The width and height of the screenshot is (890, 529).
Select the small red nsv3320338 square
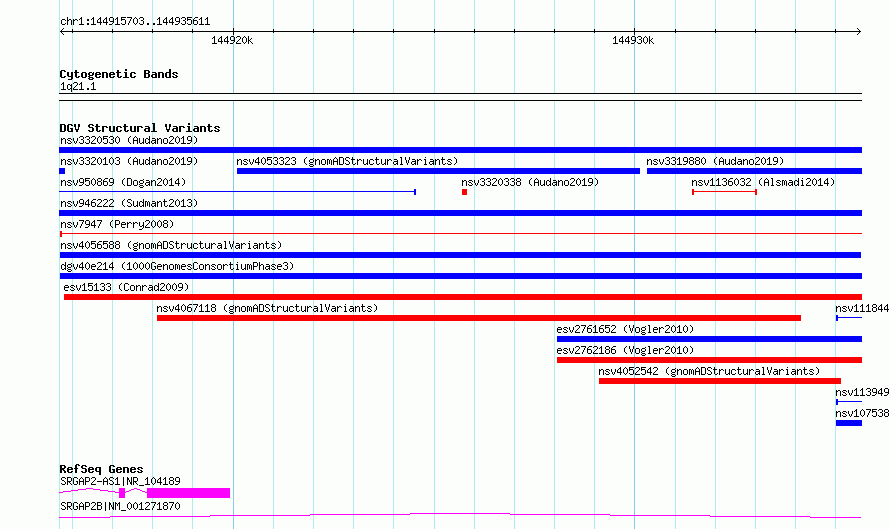pyautogui.click(x=464, y=192)
